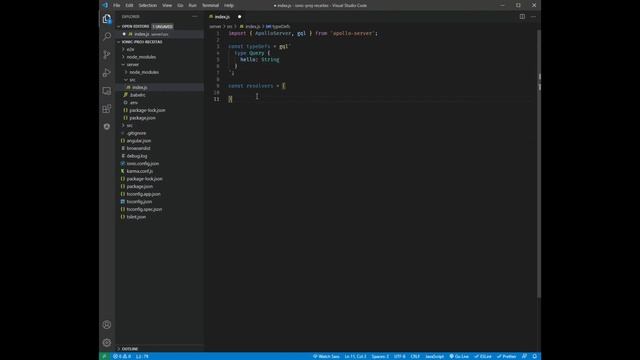Collapse the IONIC-PROJ-RECEITAS project section
Screen dimensions: 640x360
click(x=142, y=42)
